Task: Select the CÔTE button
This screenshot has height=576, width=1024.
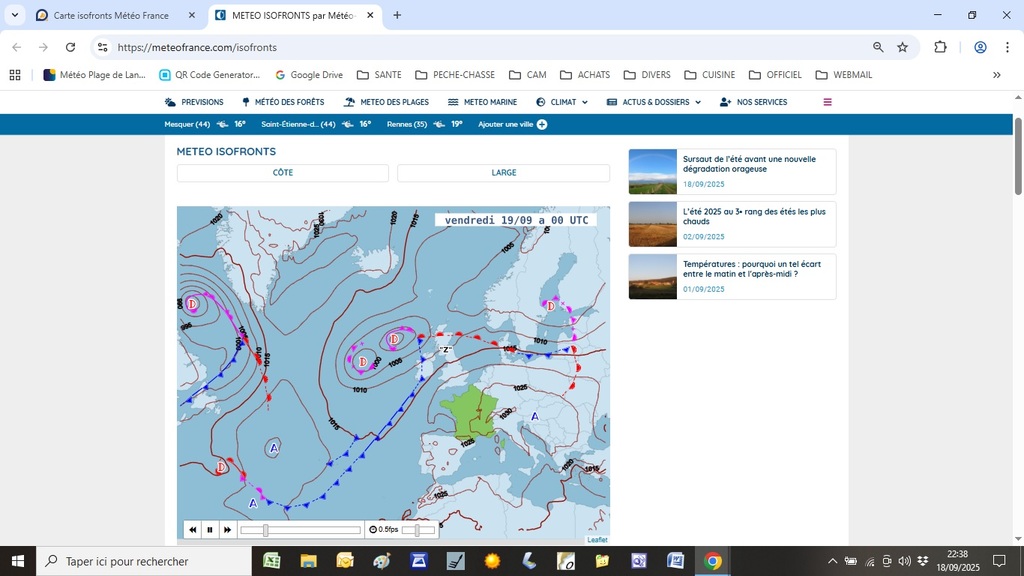Action: tap(283, 173)
